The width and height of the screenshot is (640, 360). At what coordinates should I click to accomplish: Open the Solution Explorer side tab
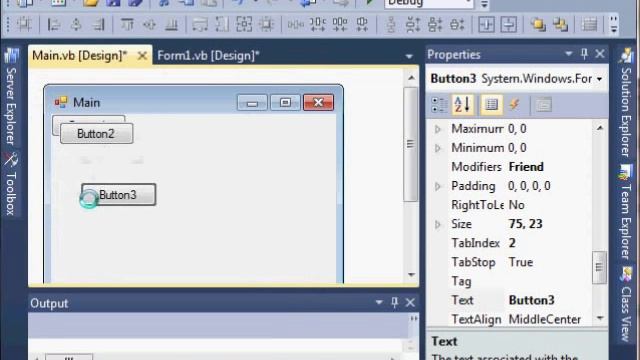point(625,103)
